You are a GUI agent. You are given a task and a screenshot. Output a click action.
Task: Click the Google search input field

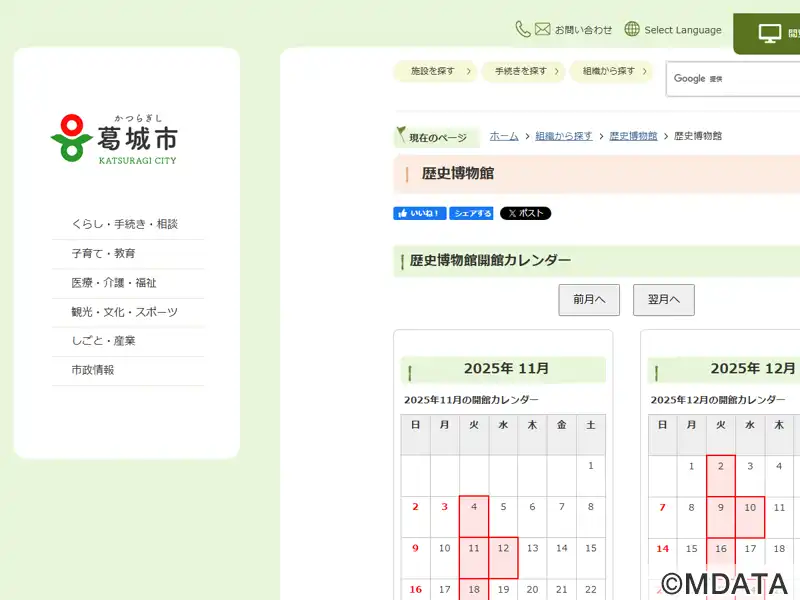point(733,79)
